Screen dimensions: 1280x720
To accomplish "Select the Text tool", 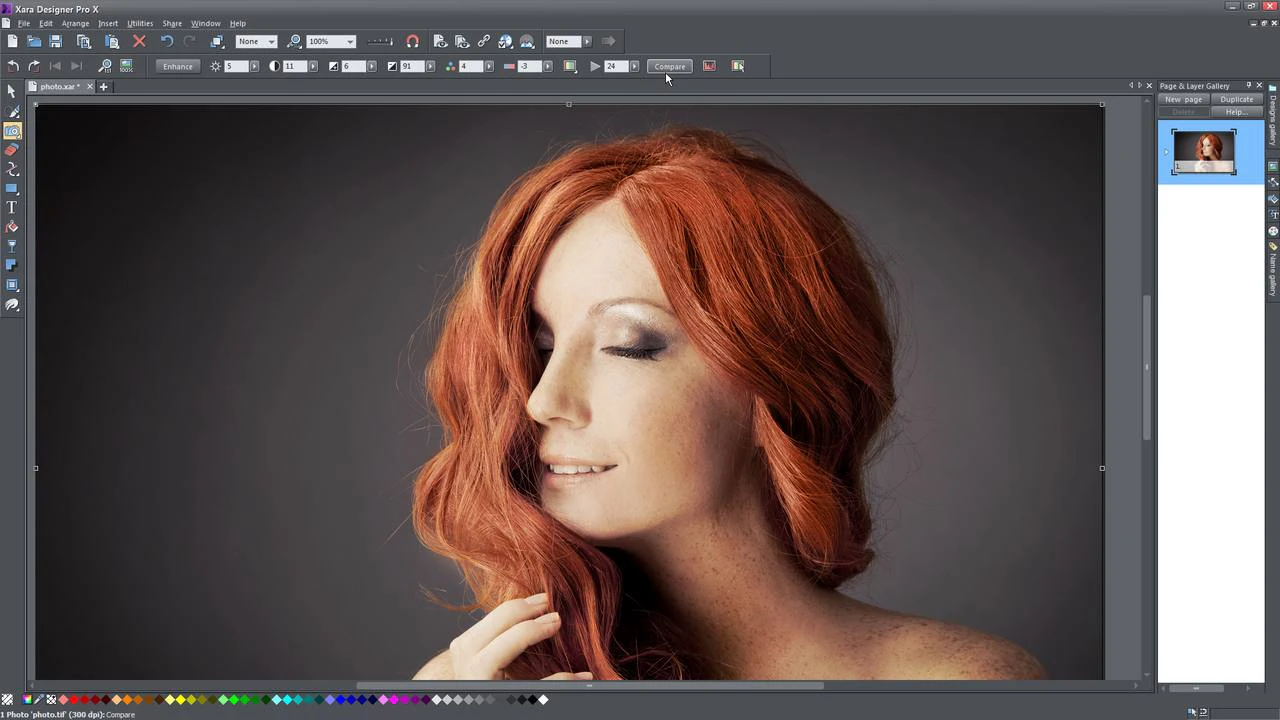I will click(13, 207).
